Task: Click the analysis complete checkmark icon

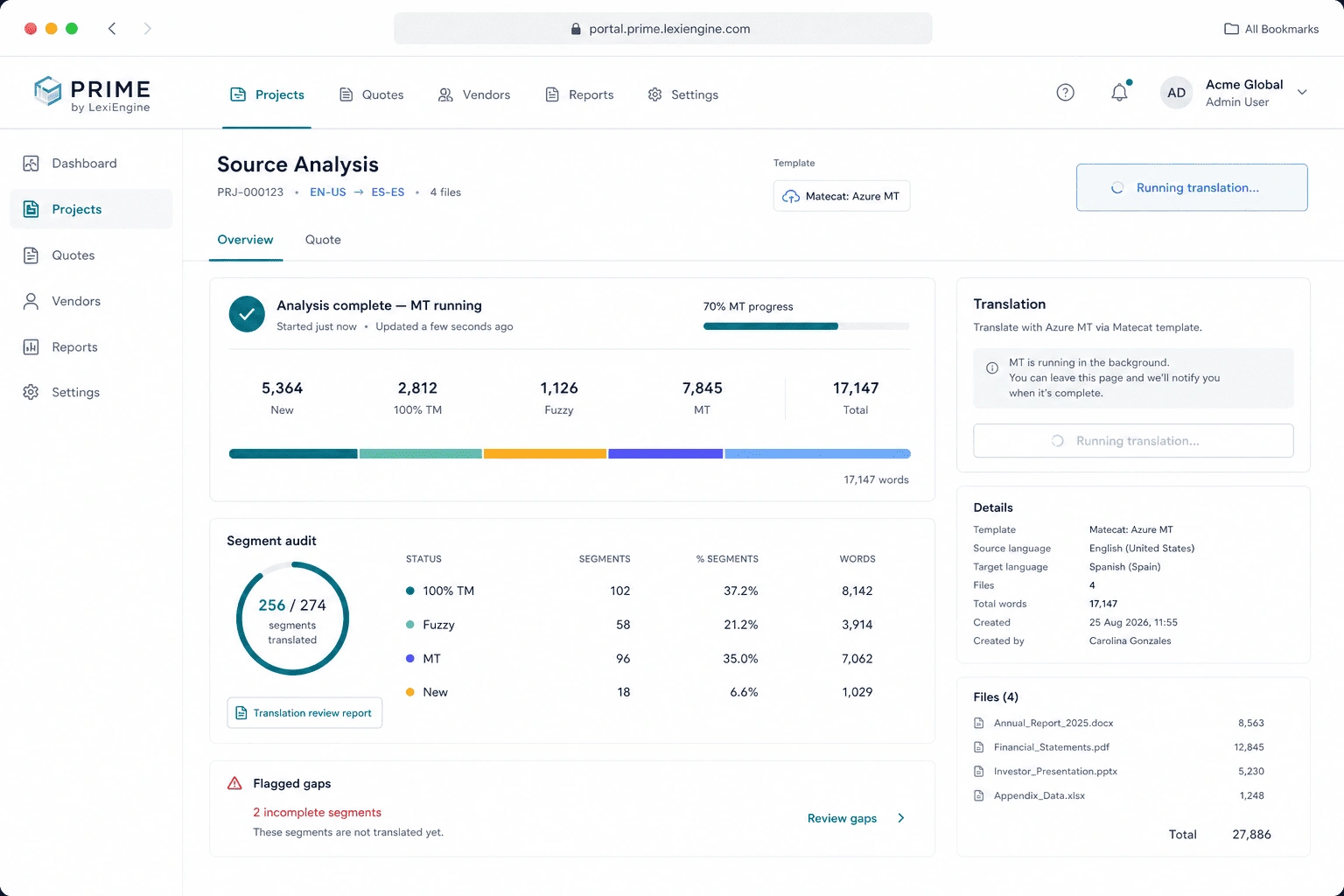Action: pos(247,314)
